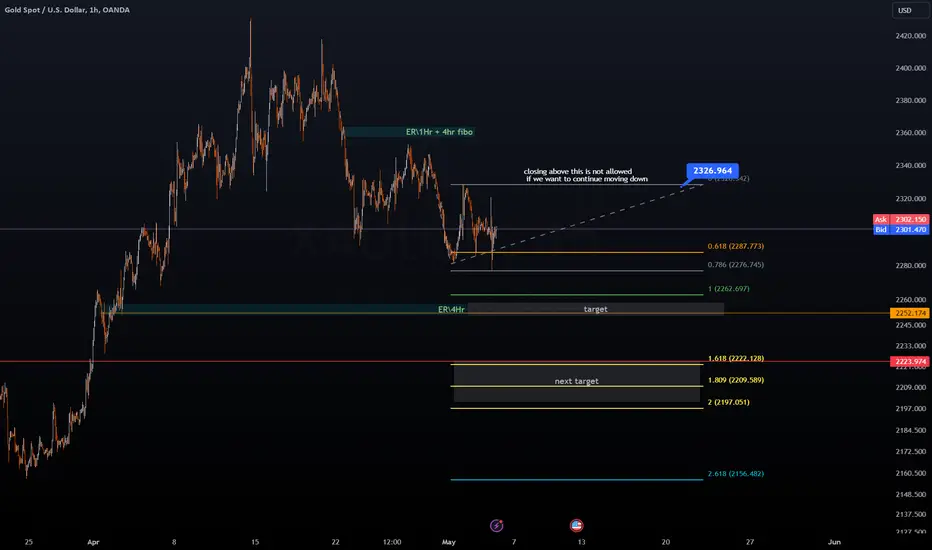The image size is (932, 550).
Task: Click the red 2223.974 price label
Action: pos(909,362)
